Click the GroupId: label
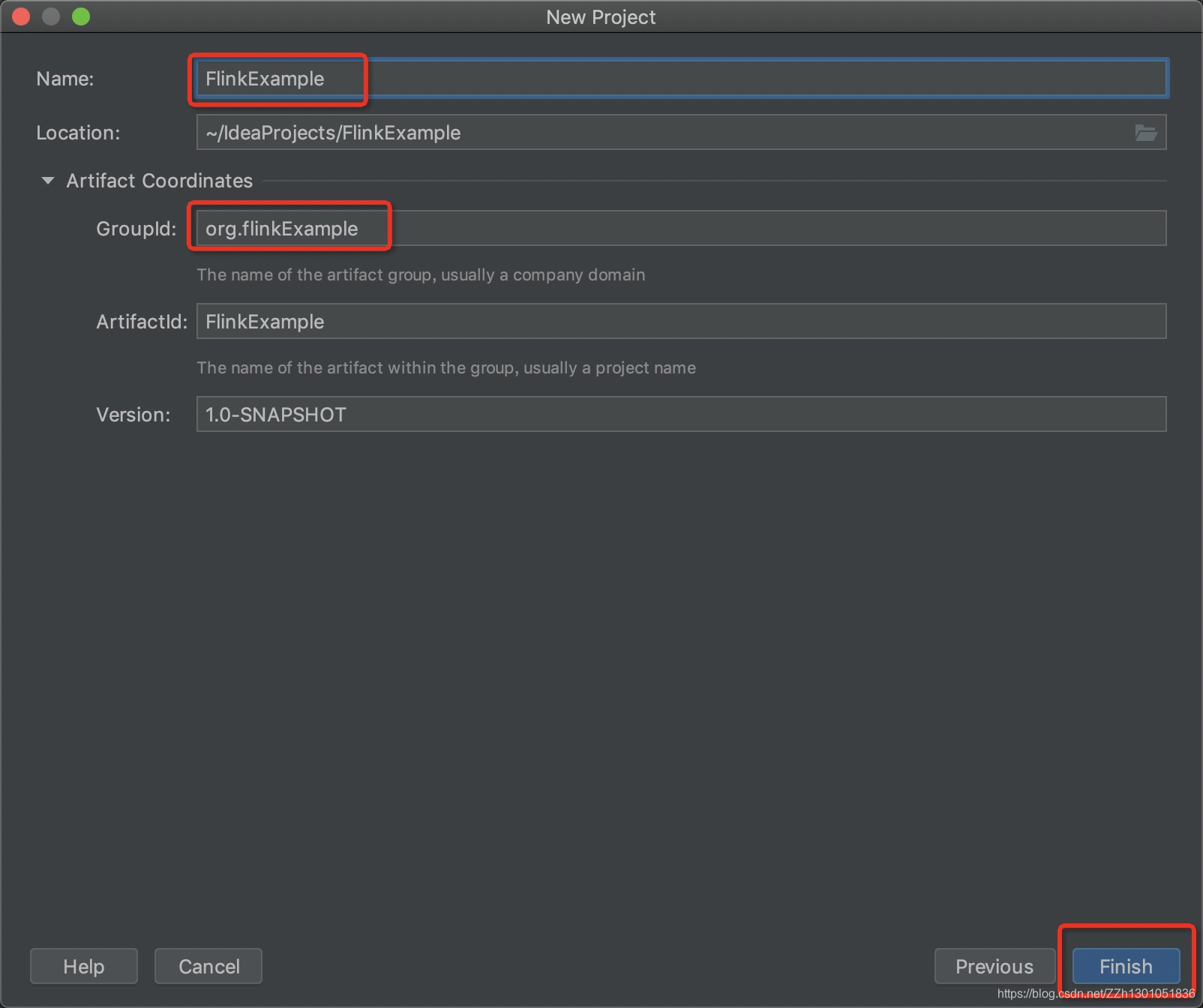 click(136, 229)
